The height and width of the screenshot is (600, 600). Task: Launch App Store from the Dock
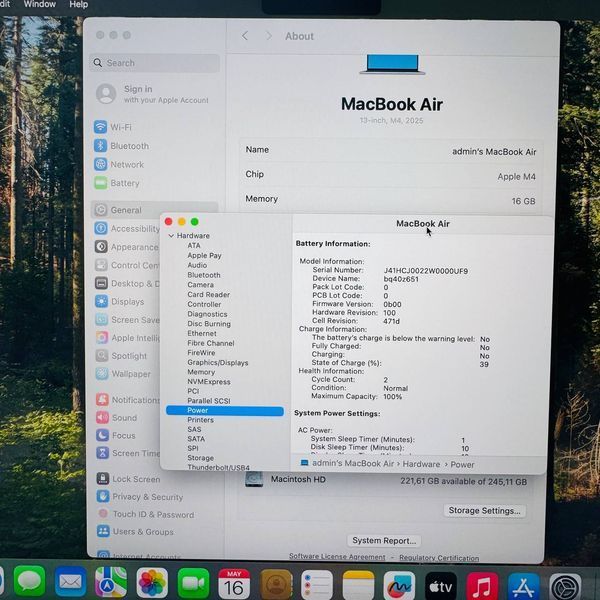523,586
